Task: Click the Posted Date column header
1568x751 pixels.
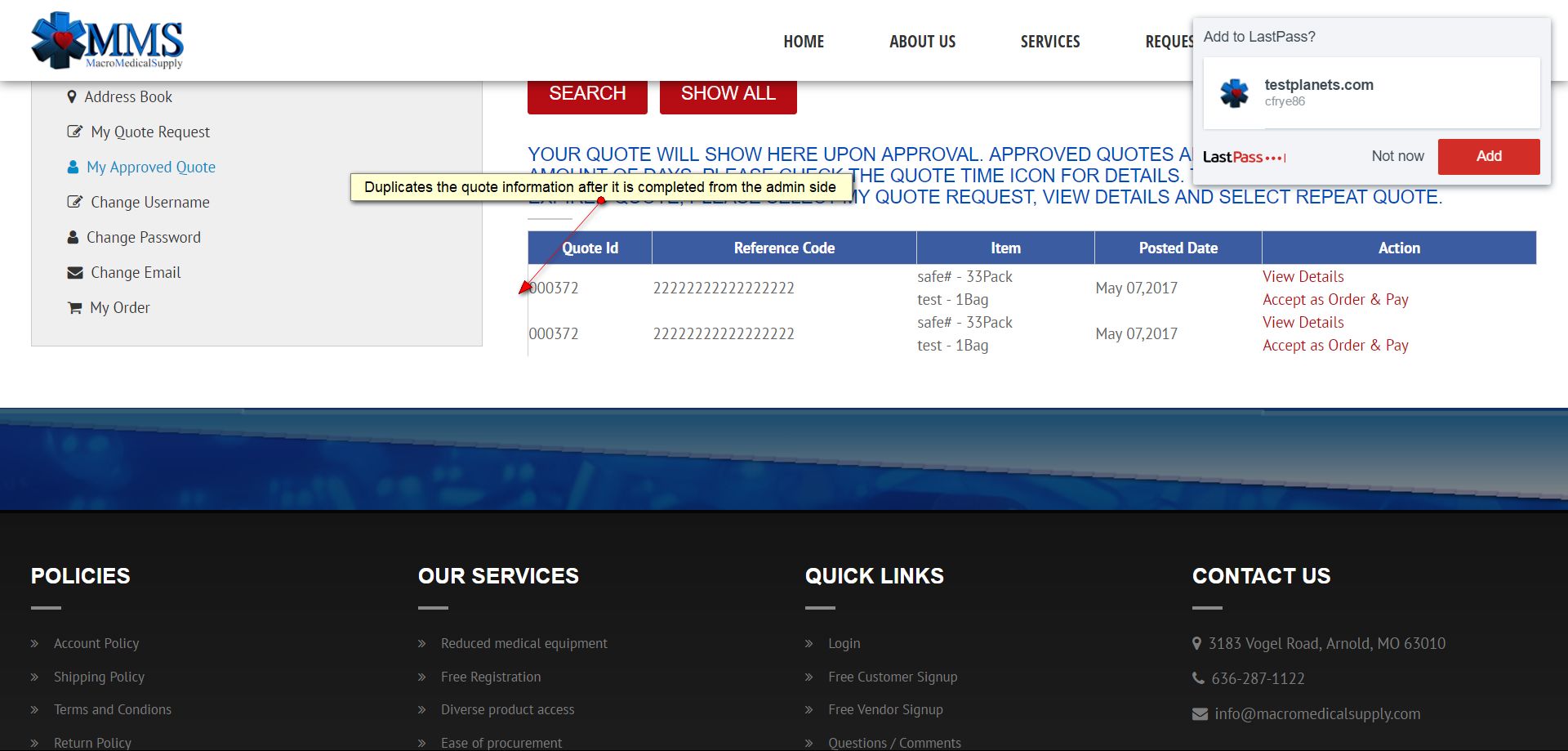Action: (1178, 248)
